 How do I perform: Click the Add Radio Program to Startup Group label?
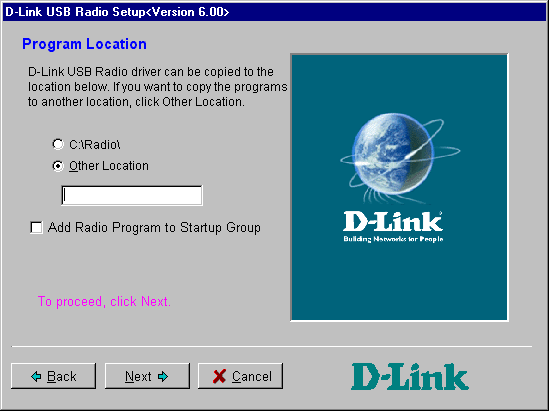tap(154, 228)
